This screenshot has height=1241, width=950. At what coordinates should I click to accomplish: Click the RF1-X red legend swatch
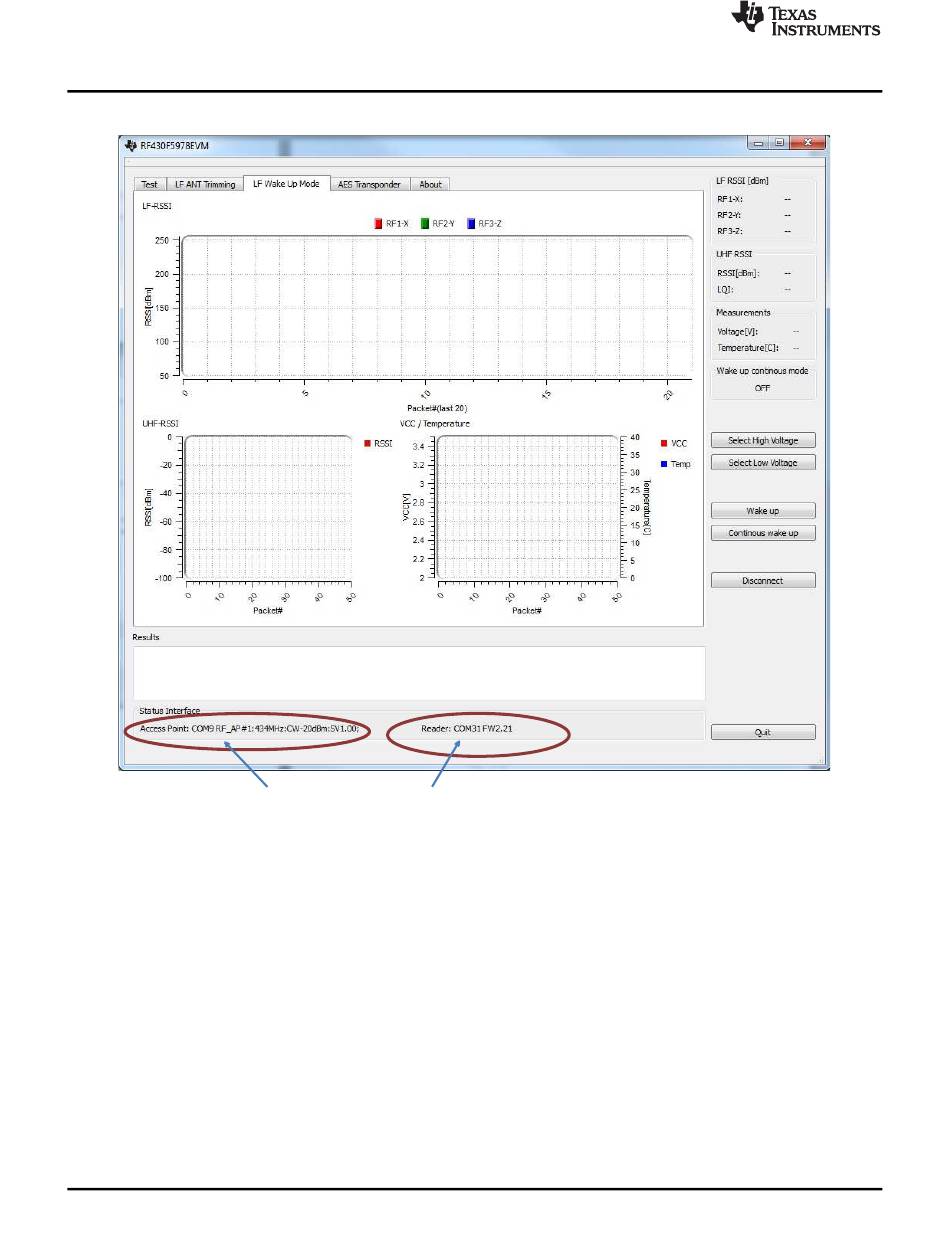[x=378, y=224]
